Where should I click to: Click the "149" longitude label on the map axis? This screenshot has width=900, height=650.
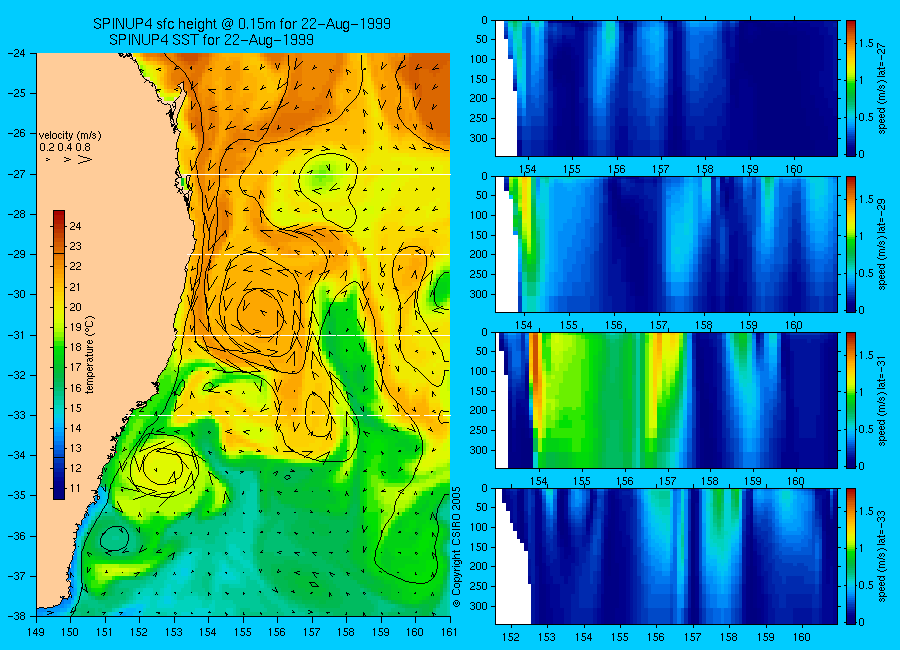pos(36,632)
